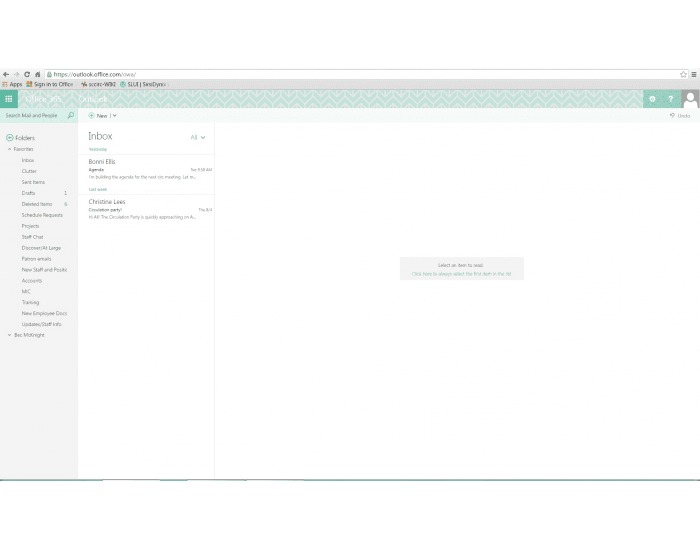The height and width of the screenshot is (550, 700).
Task: Click the plus icon beside New
Action: click(x=92, y=116)
